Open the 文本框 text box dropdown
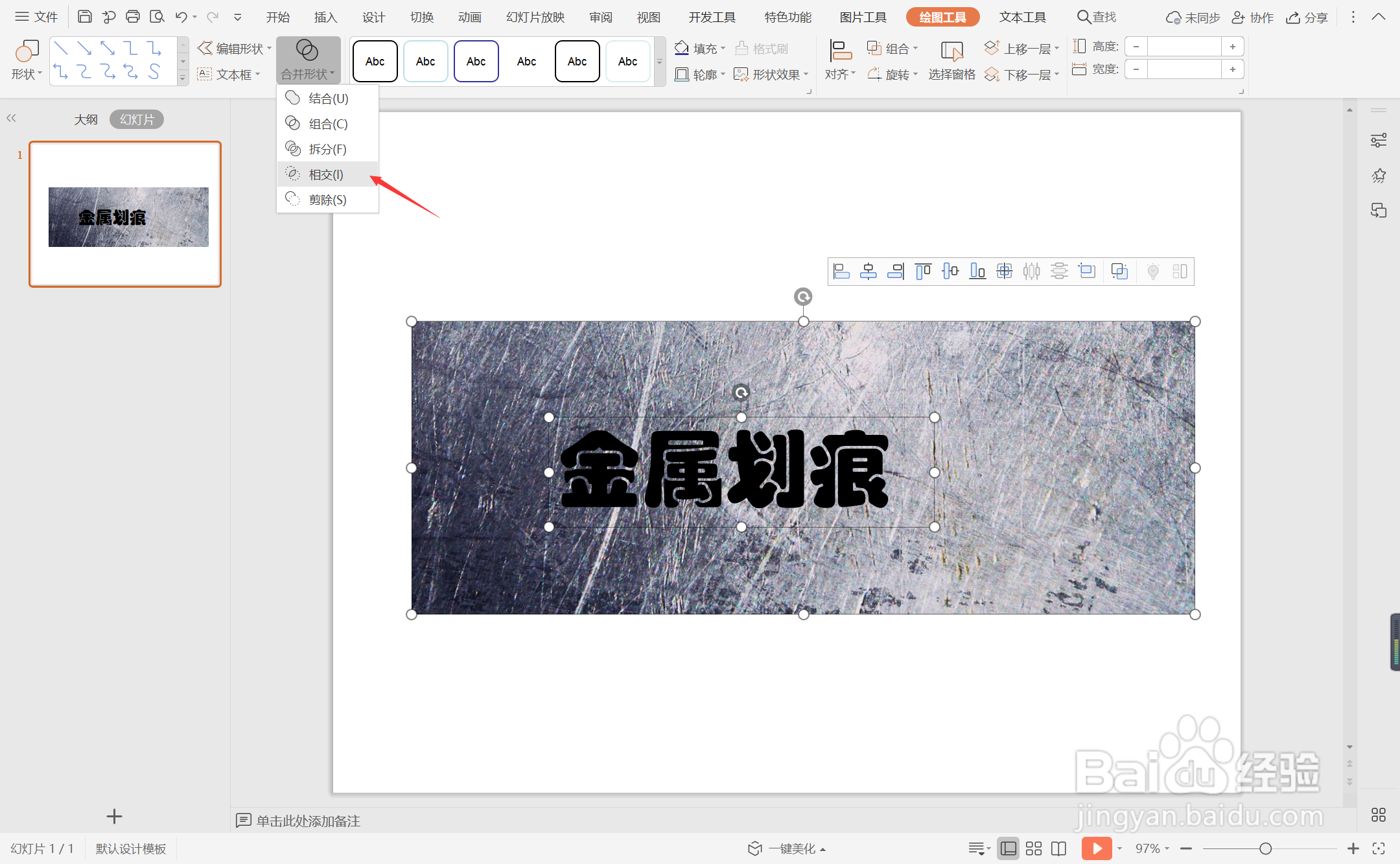The height and width of the screenshot is (864, 1400). click(229, 75)
